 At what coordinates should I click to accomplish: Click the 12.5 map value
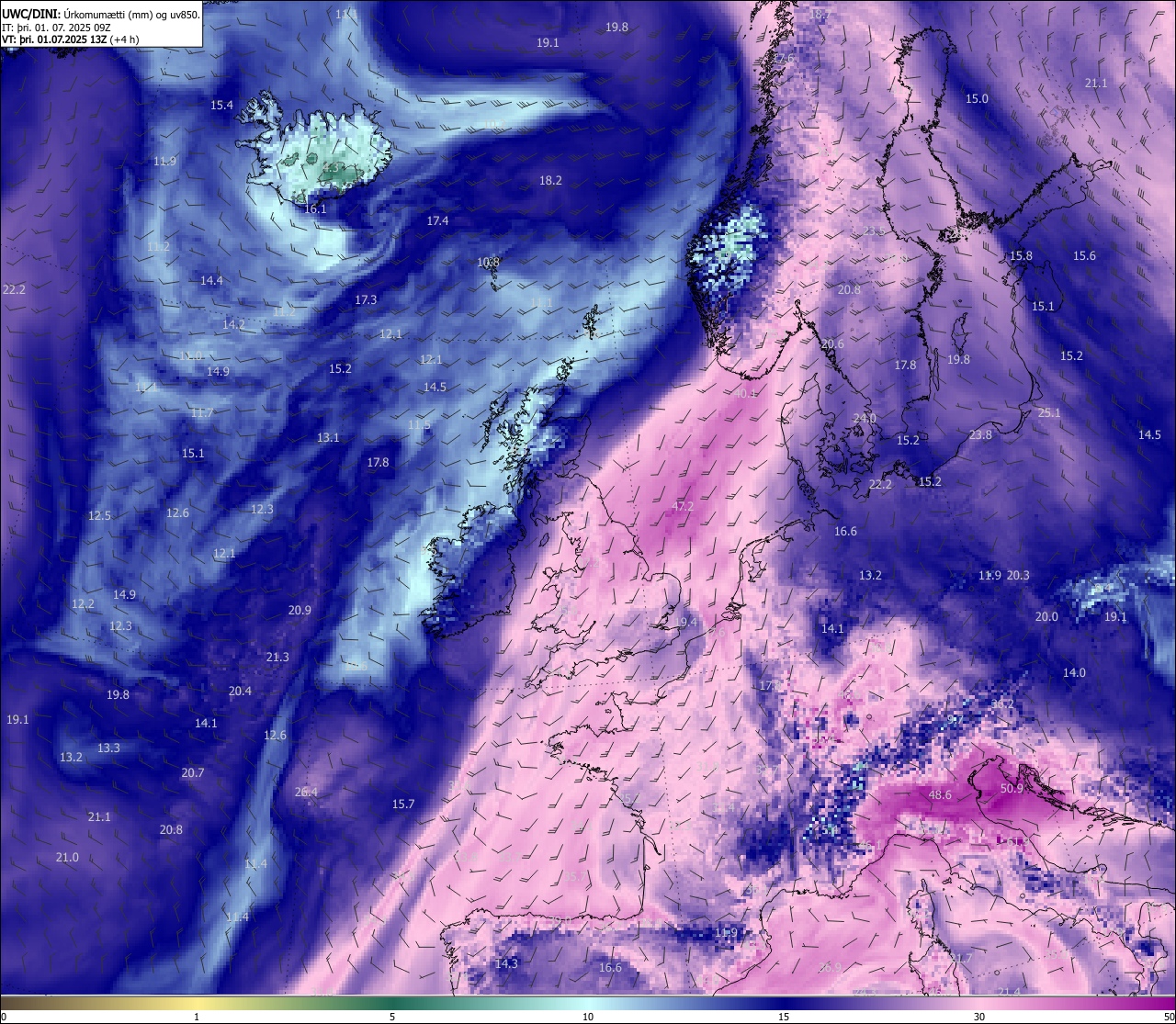[99, 516]
